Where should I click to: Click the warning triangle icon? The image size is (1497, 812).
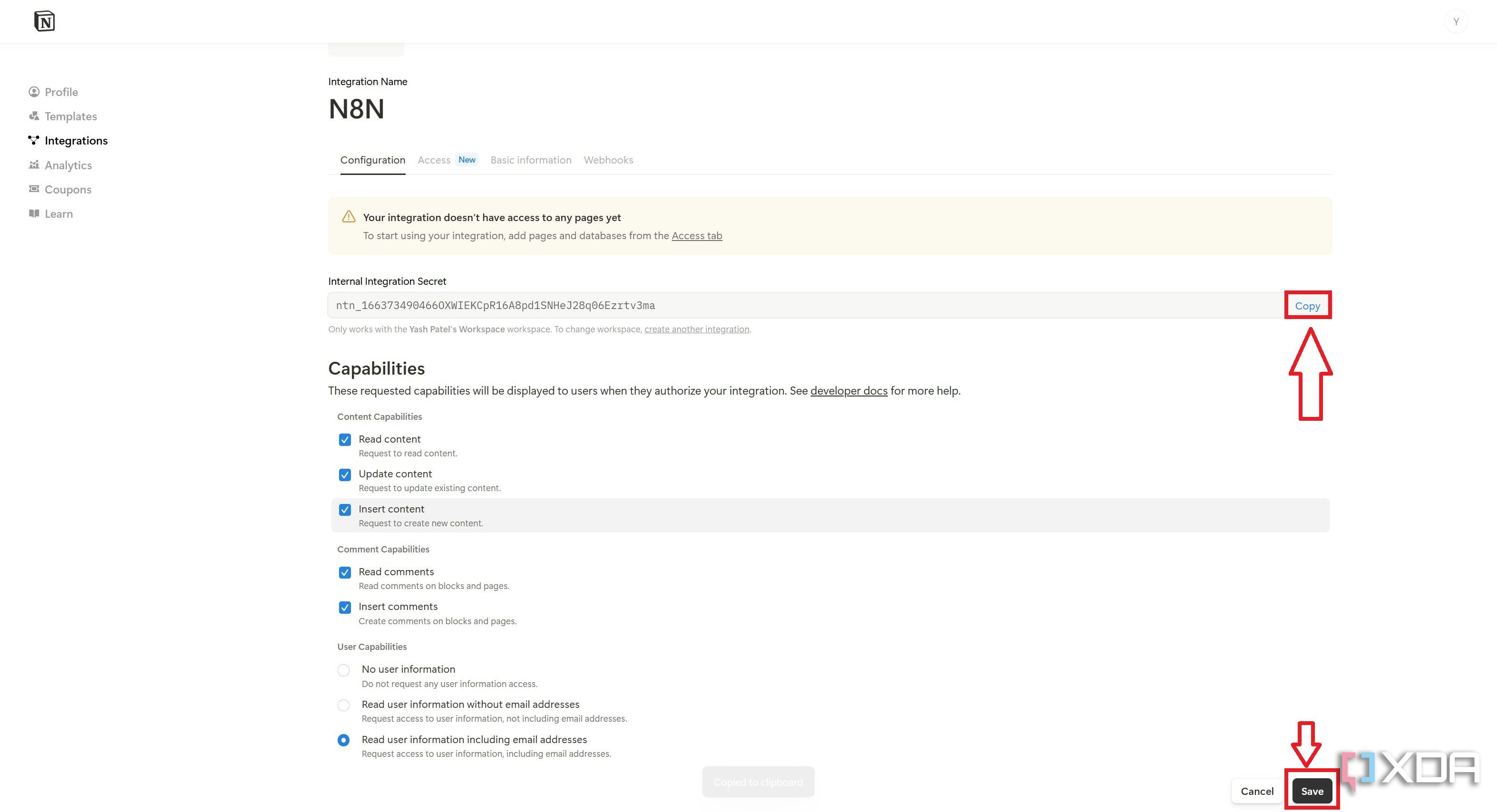[x=349, y=217]
